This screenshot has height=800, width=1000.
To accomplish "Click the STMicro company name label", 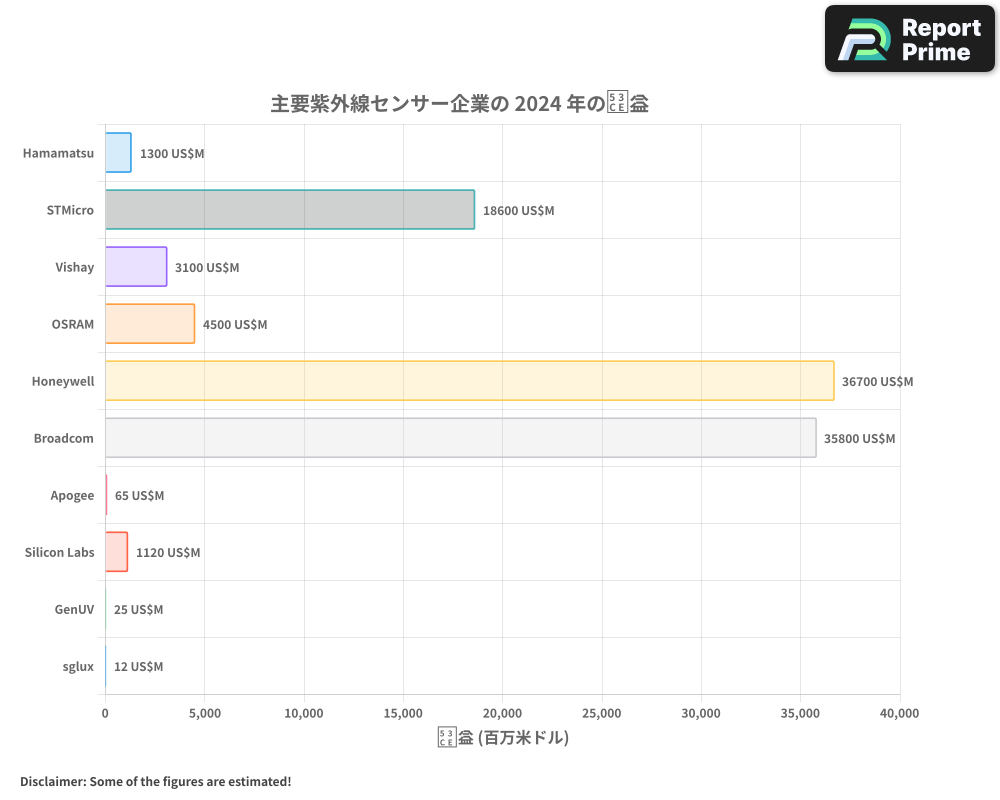I will tap(70, 210).
